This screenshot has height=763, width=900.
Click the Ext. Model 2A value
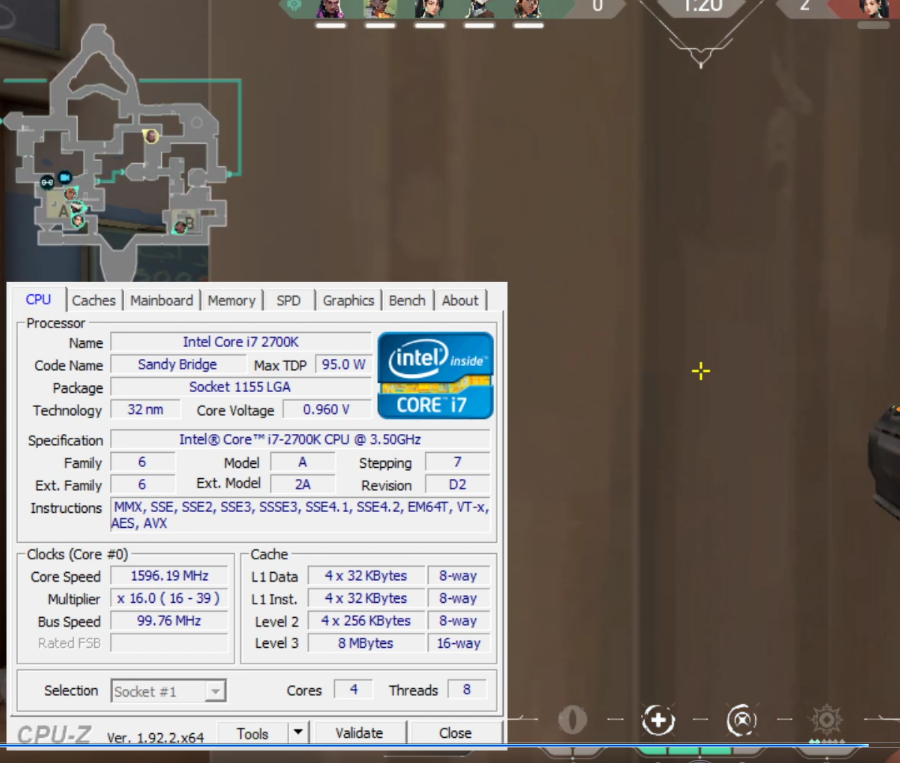[302, 485]
